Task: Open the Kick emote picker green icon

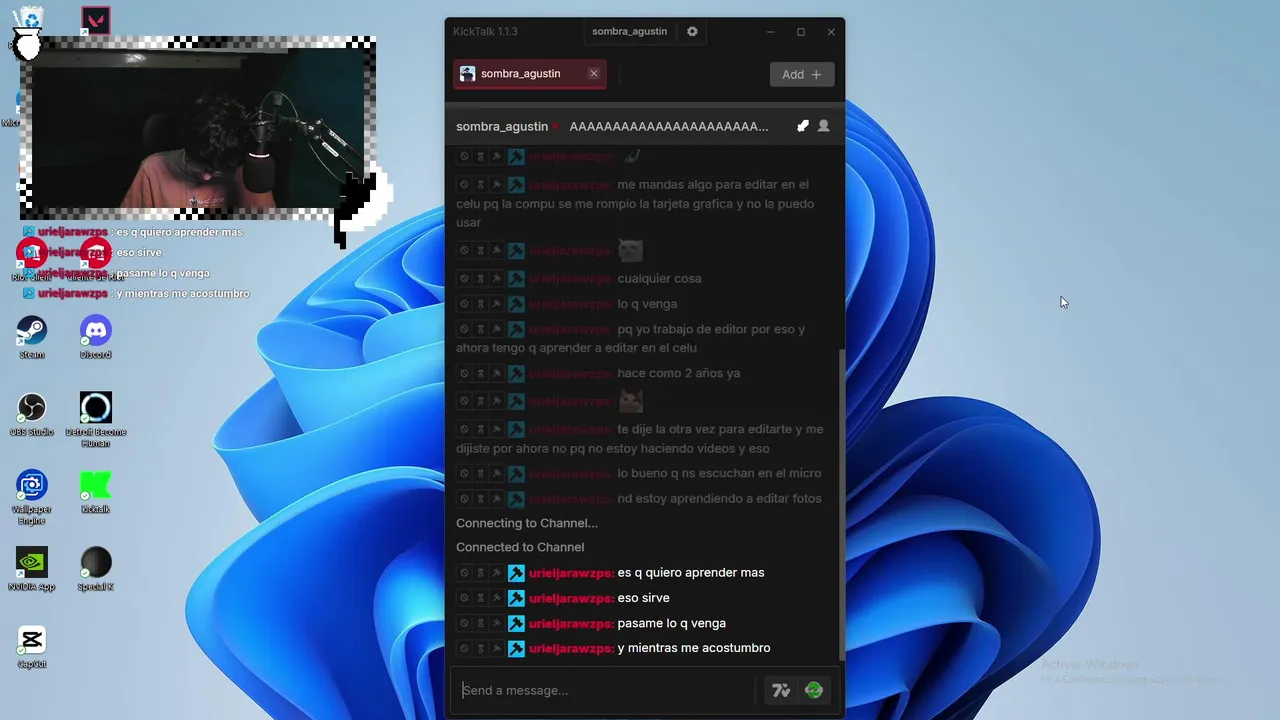Action: [x=814, y=690]
